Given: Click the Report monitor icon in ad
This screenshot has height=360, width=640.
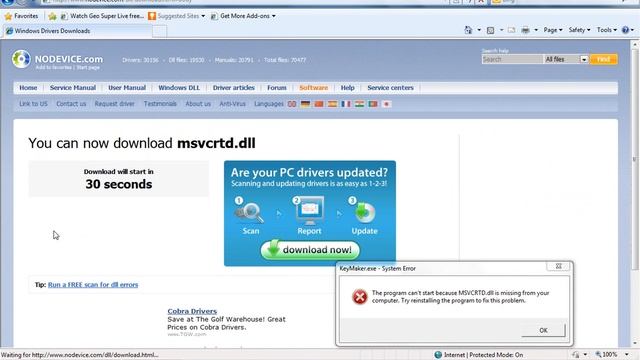Looking at the screenshot, I should [309, 211].
